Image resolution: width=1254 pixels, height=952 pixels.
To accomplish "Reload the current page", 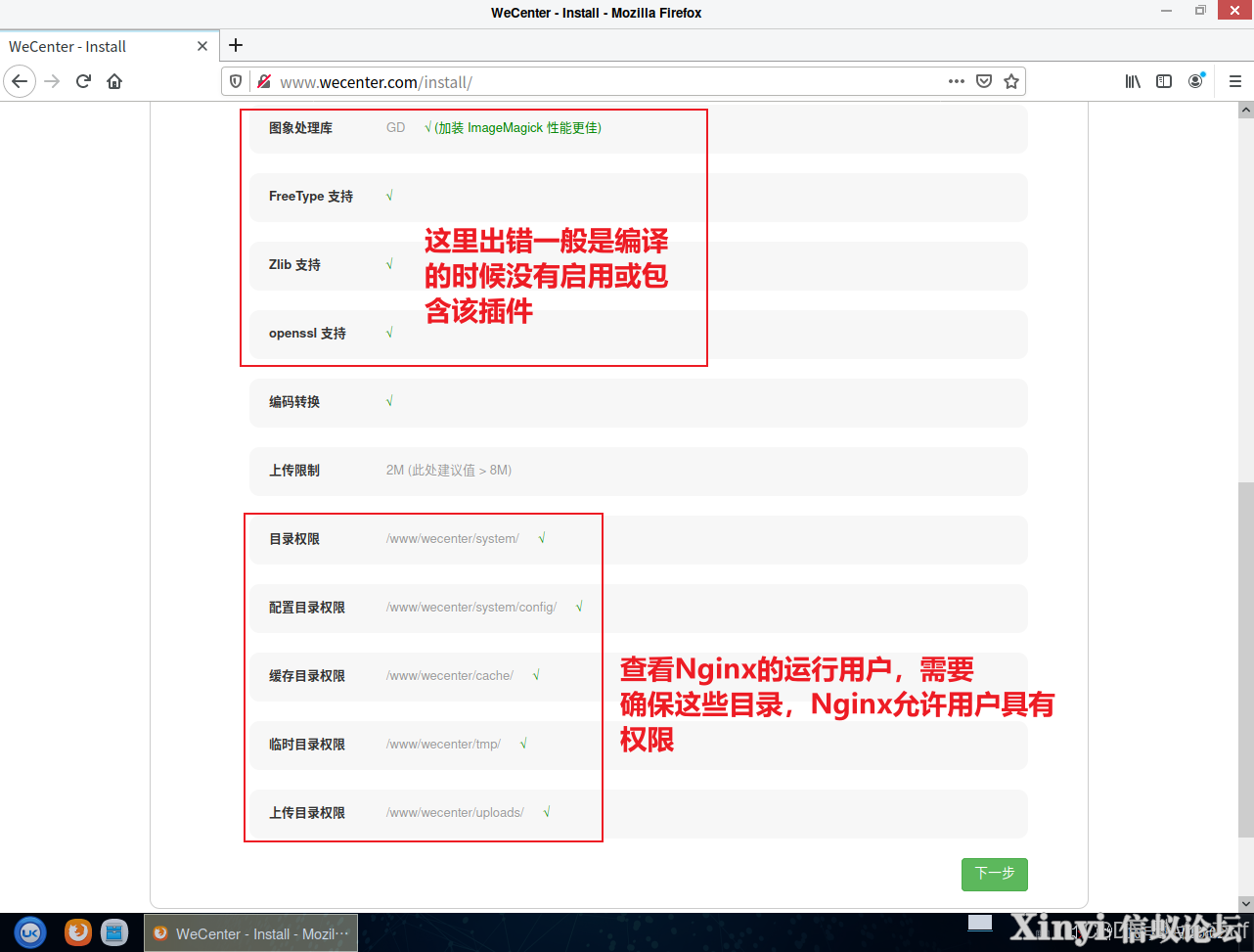I will [x=83, y=81].
